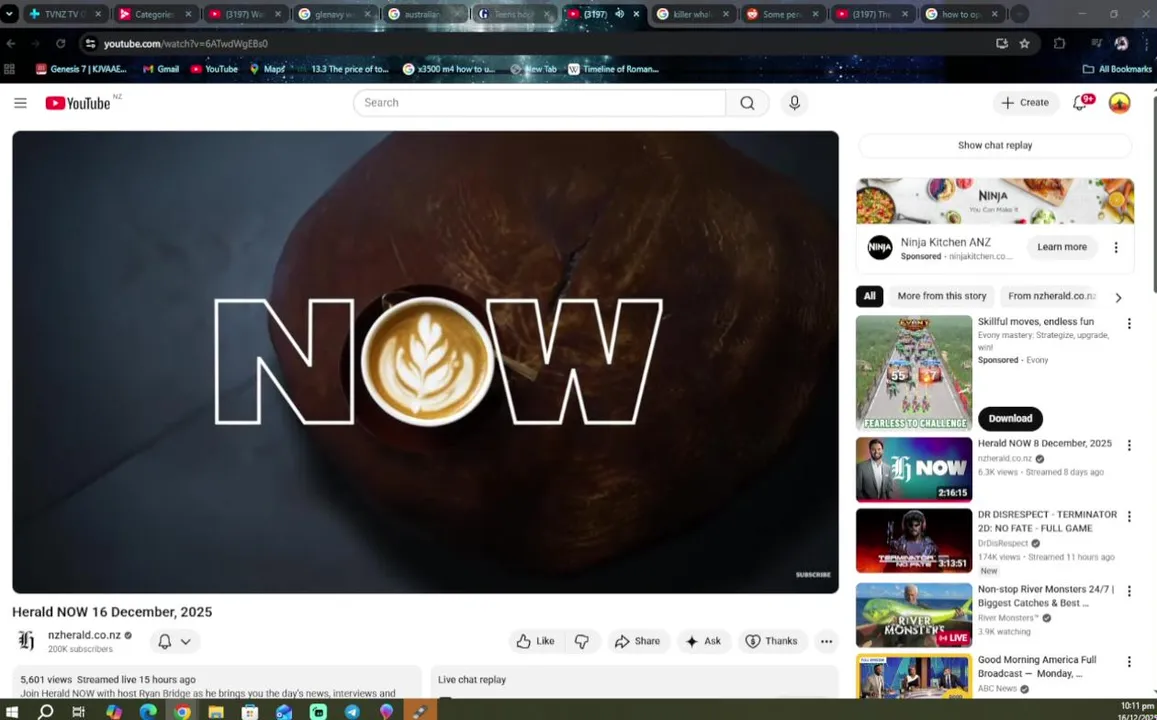This screenshot has width=1157, height=720.
Task: Click the nzherald.co.nz channel name
Action: (84, 634)
